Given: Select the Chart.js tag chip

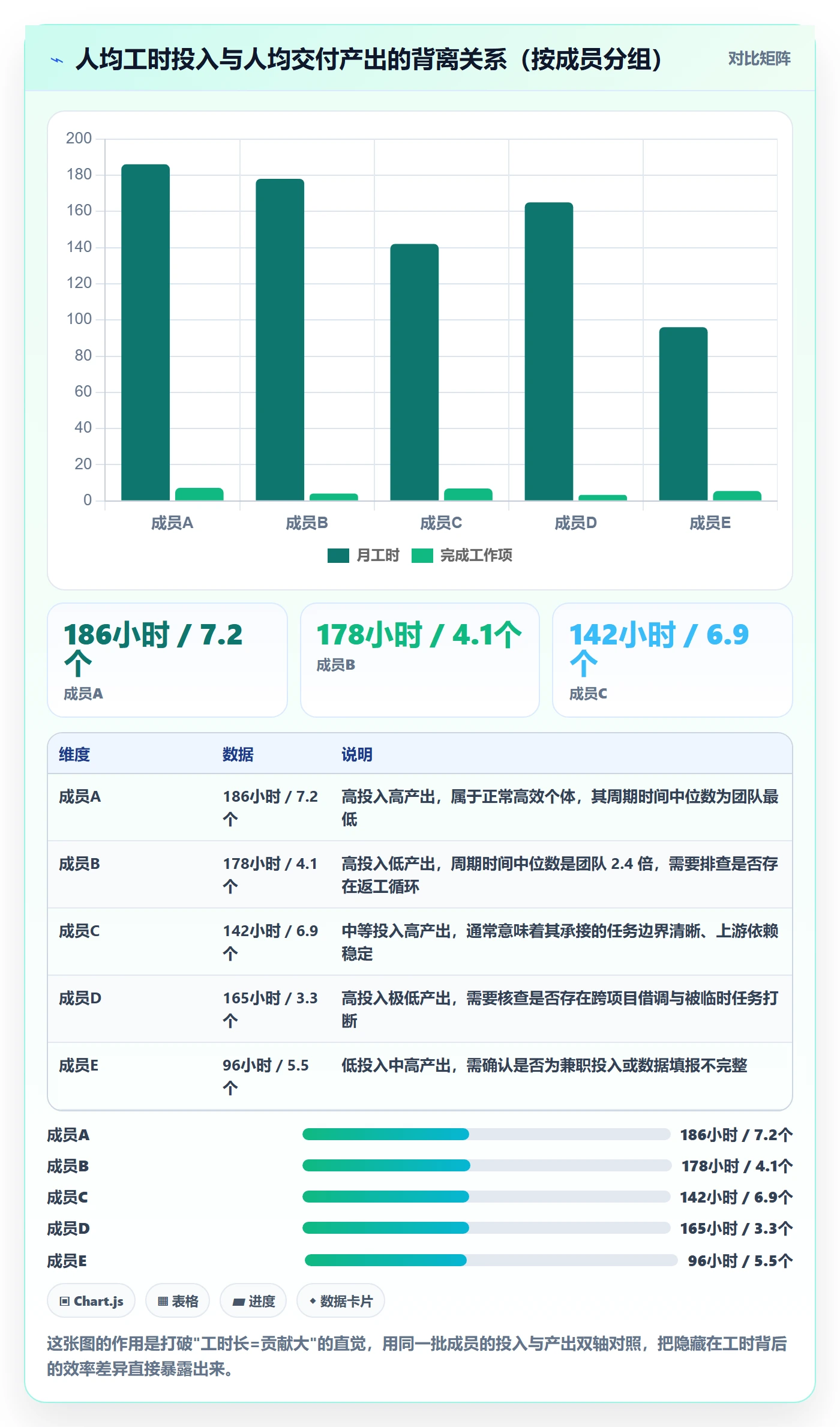Looking at the screenshot, I should (91, 1301).
